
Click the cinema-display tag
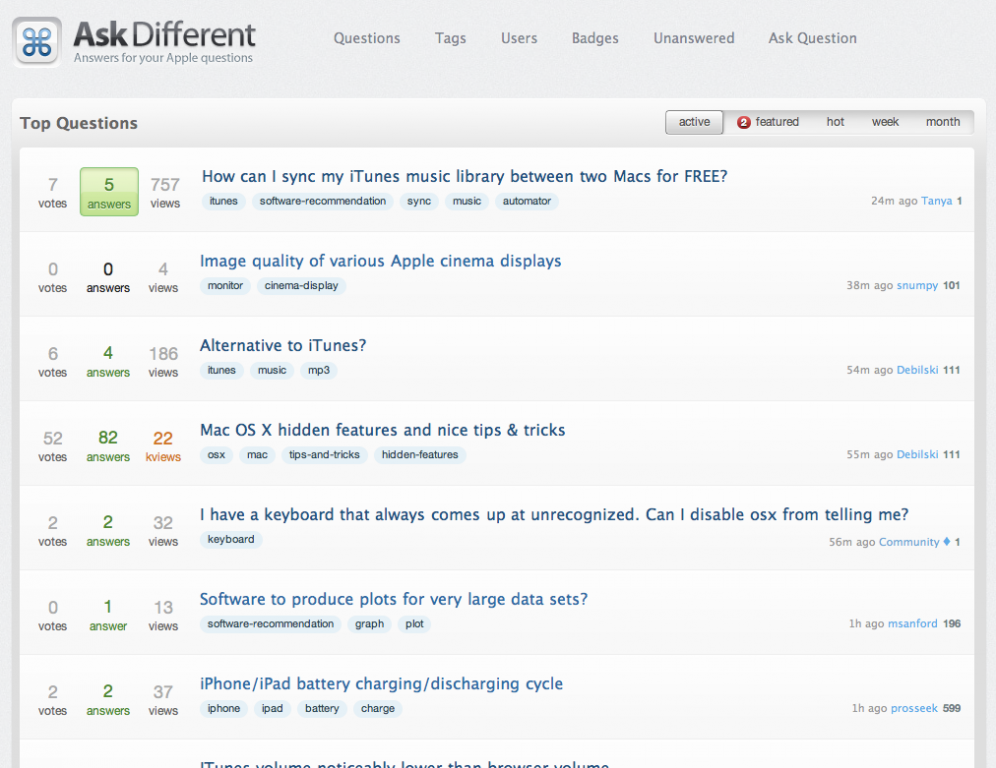[x=302, y=286]
